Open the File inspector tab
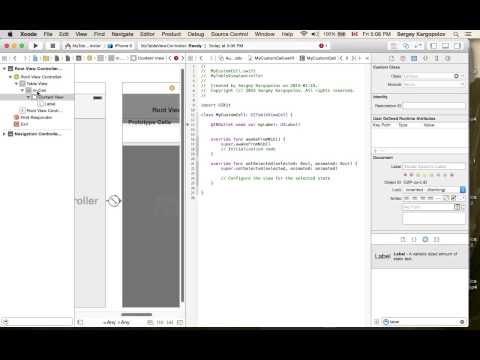 (392, 58)
